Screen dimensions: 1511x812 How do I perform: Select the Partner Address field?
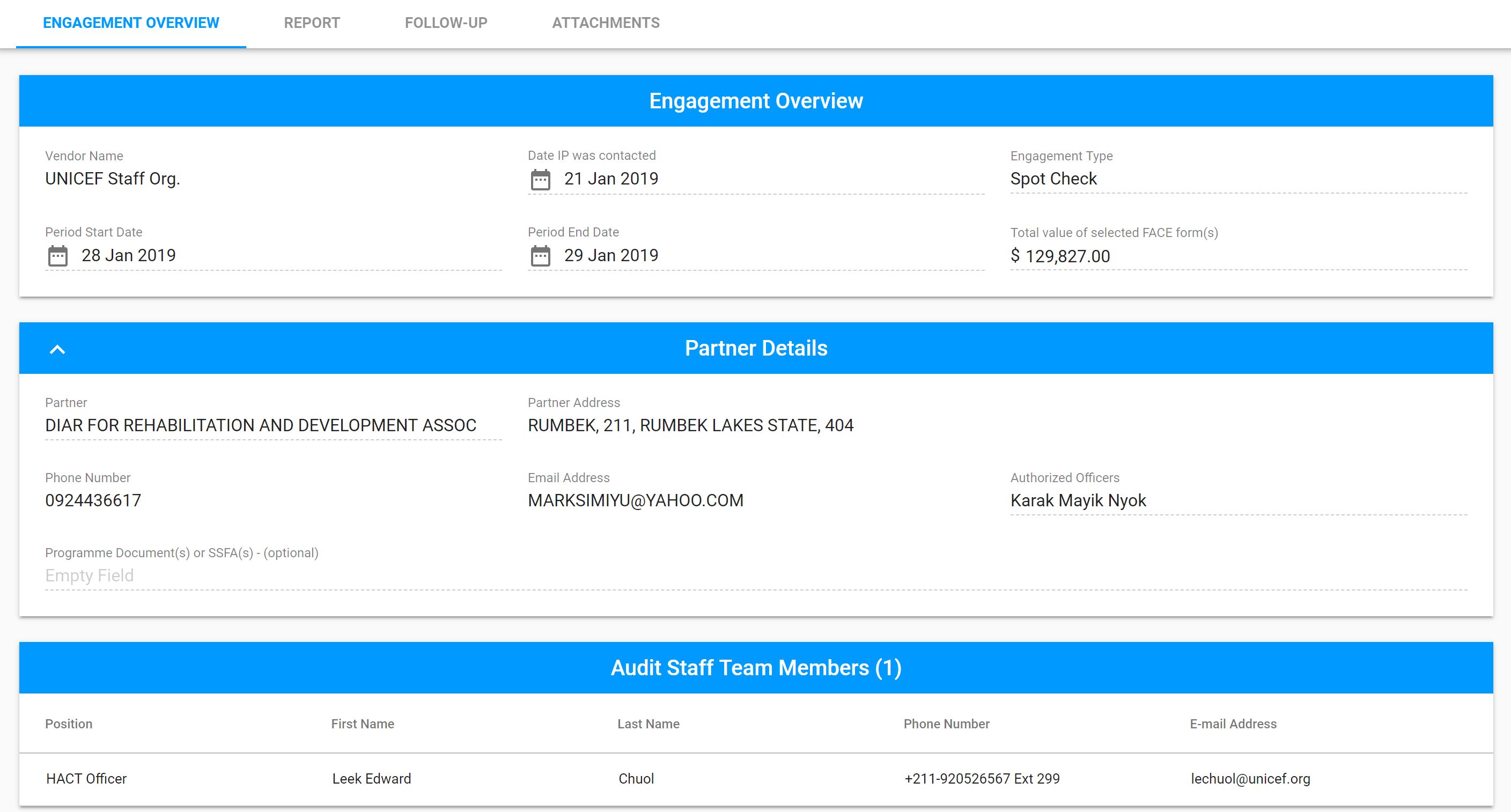690,425
